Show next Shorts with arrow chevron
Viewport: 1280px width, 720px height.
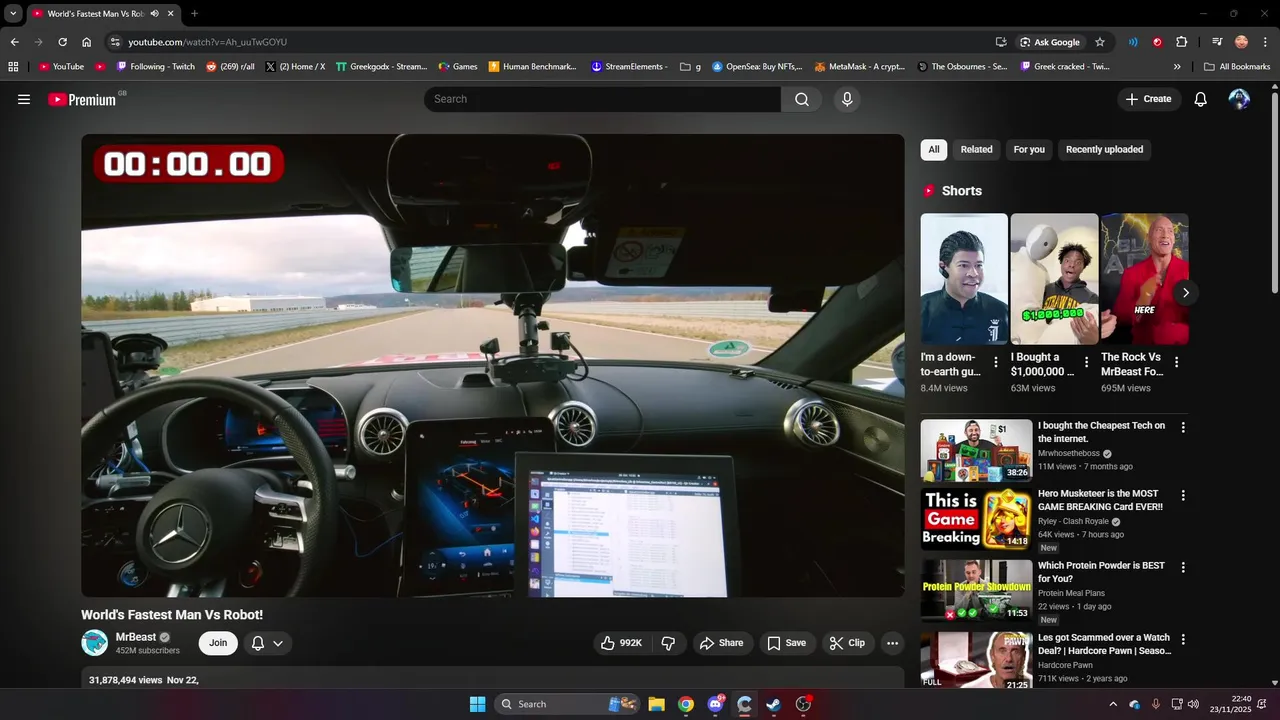tap(1185, 293)
